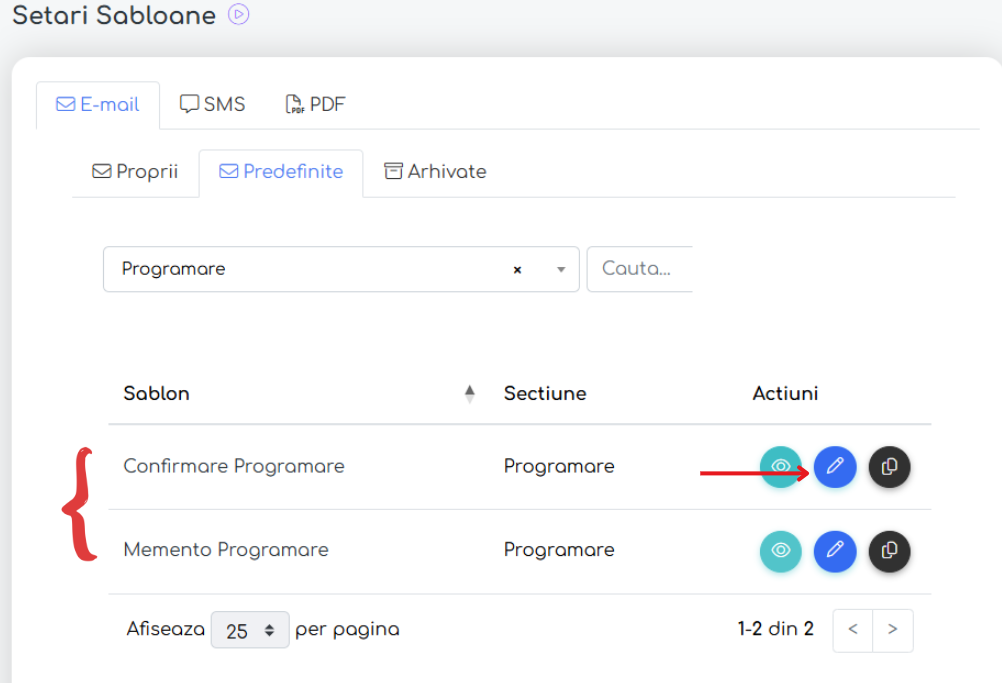Edit the Confirmare Programare template

click(835, 467)
